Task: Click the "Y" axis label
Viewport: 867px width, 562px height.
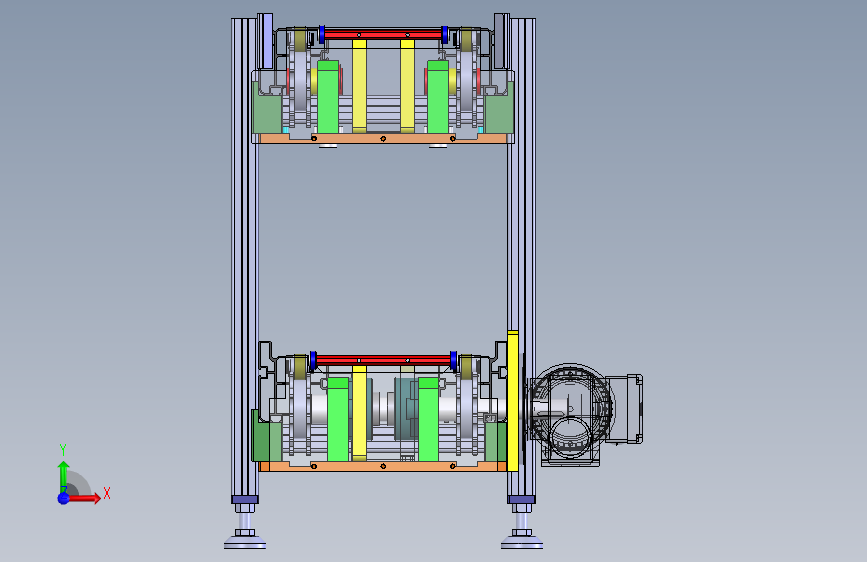Action: (63, 450)
